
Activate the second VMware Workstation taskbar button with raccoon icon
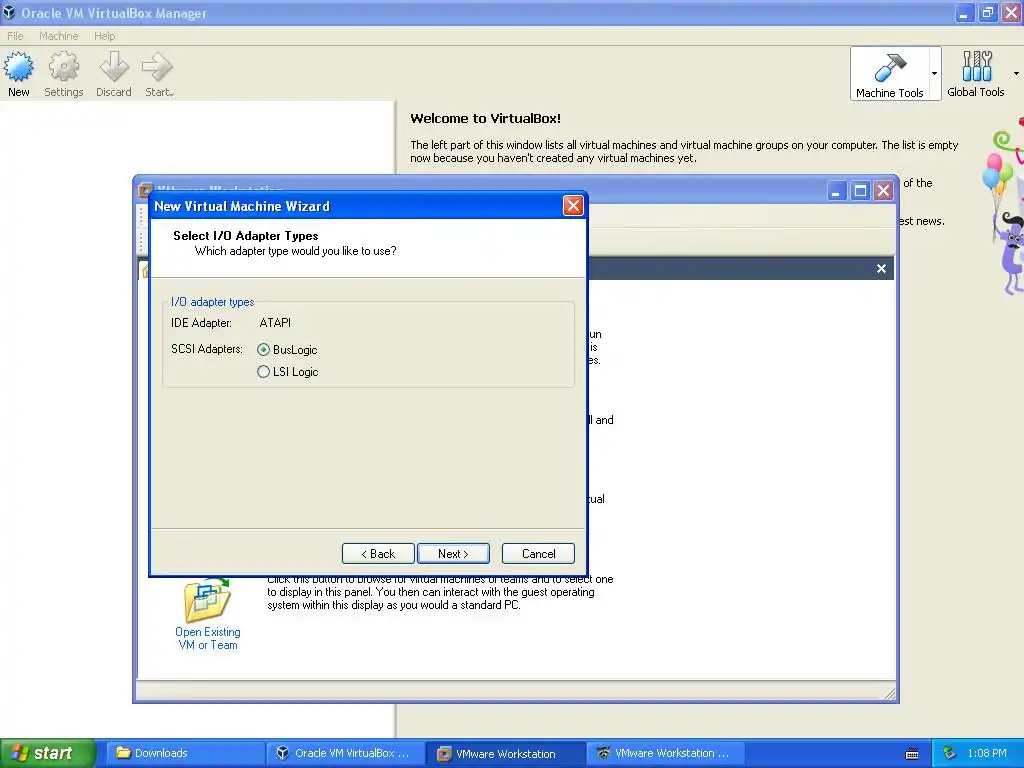[665, 753]
